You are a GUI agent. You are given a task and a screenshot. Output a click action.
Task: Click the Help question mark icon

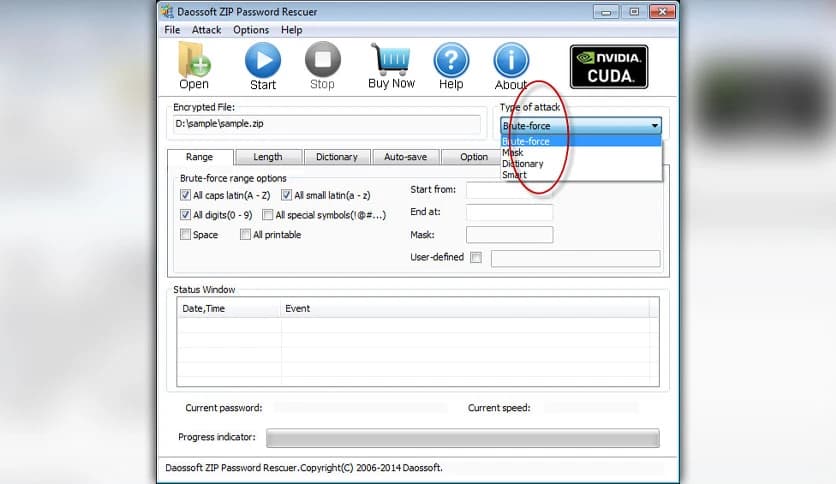coord(451,60)
